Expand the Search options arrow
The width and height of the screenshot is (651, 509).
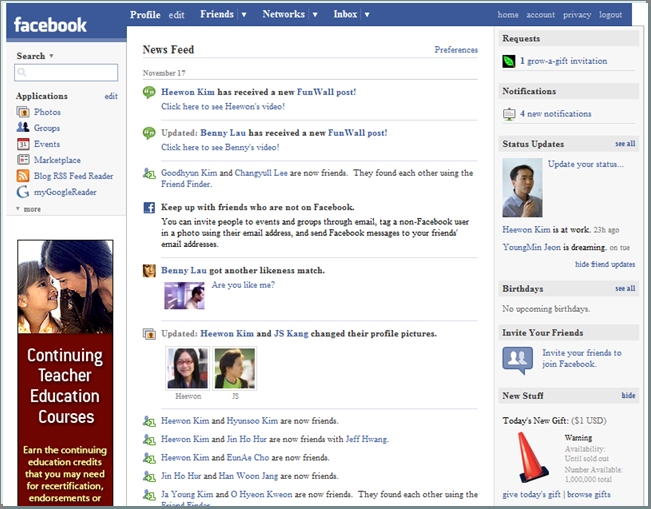(x=51, y=56)
